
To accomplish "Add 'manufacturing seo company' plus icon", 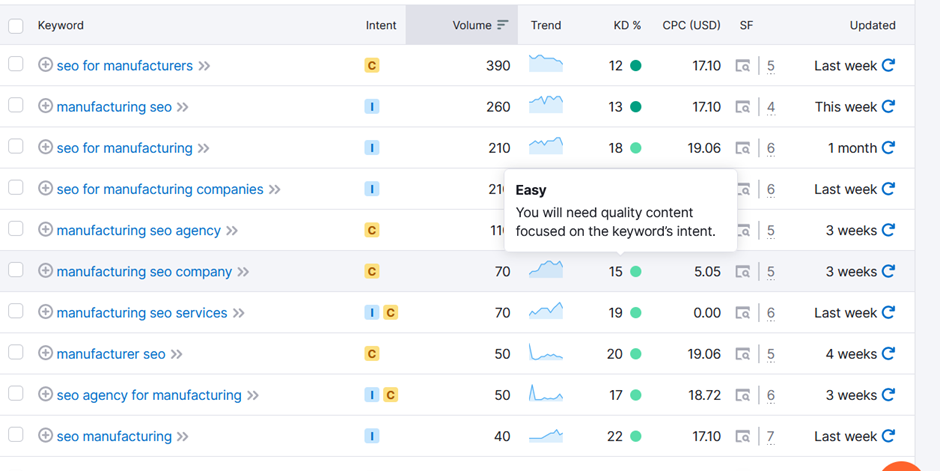I will click(x=46, y=271).
